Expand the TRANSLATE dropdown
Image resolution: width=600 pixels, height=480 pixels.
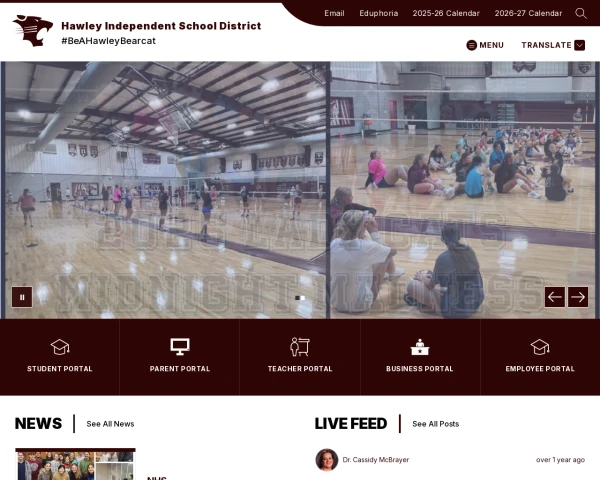[x=553, y=45]
